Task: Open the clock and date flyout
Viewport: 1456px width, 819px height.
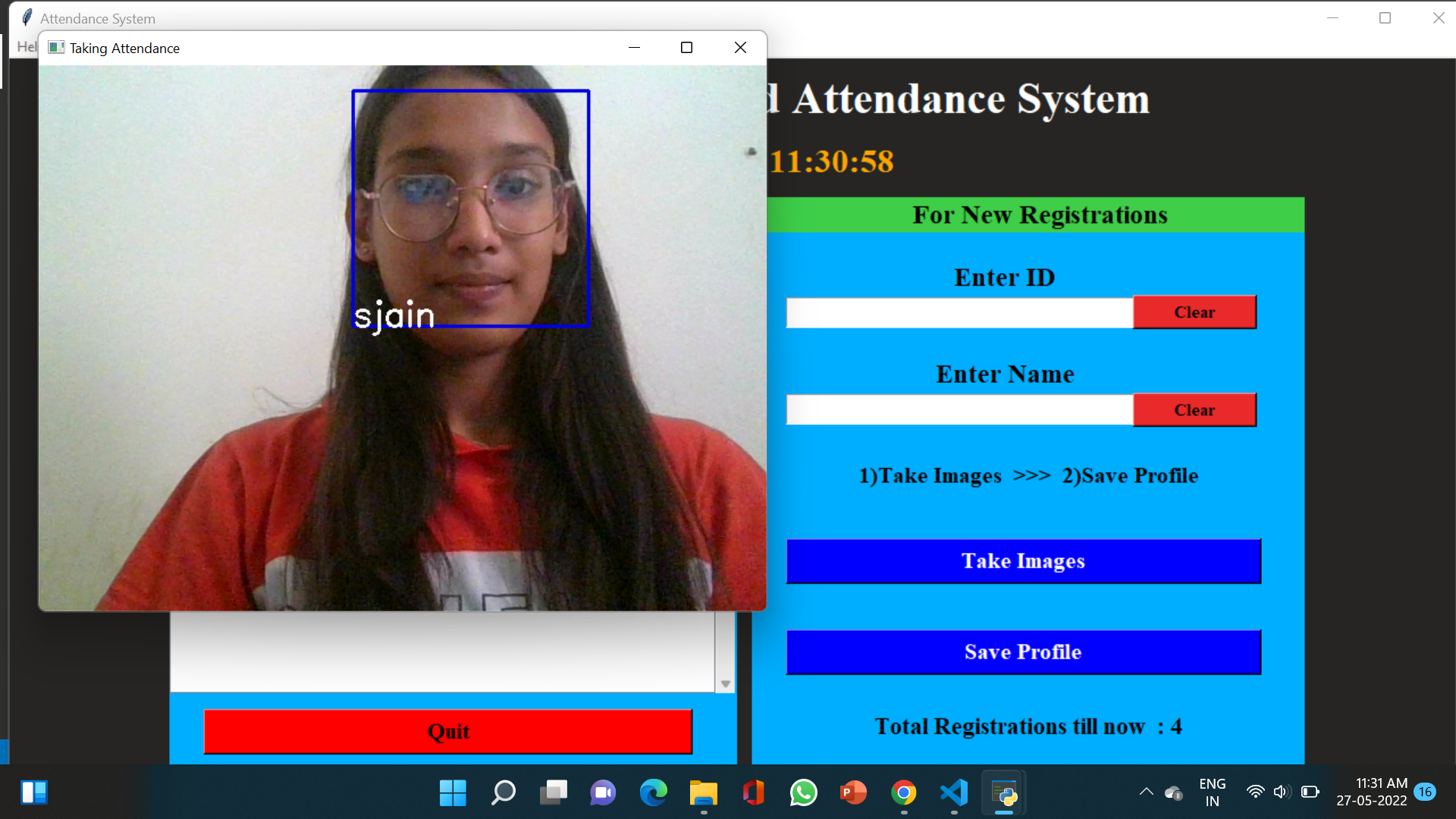Action: click(1372, 792)
